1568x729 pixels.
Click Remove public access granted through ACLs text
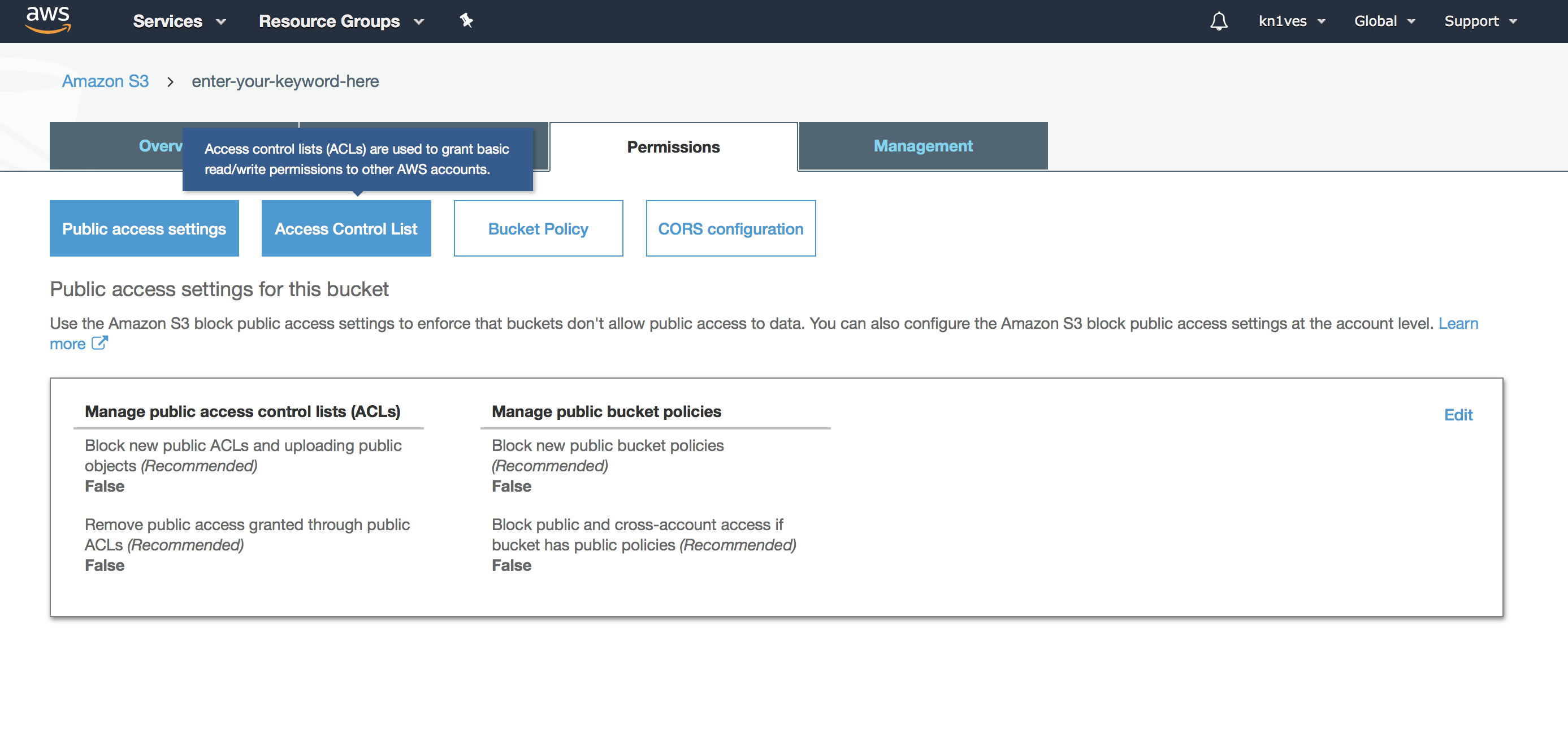tap(247, 535)
